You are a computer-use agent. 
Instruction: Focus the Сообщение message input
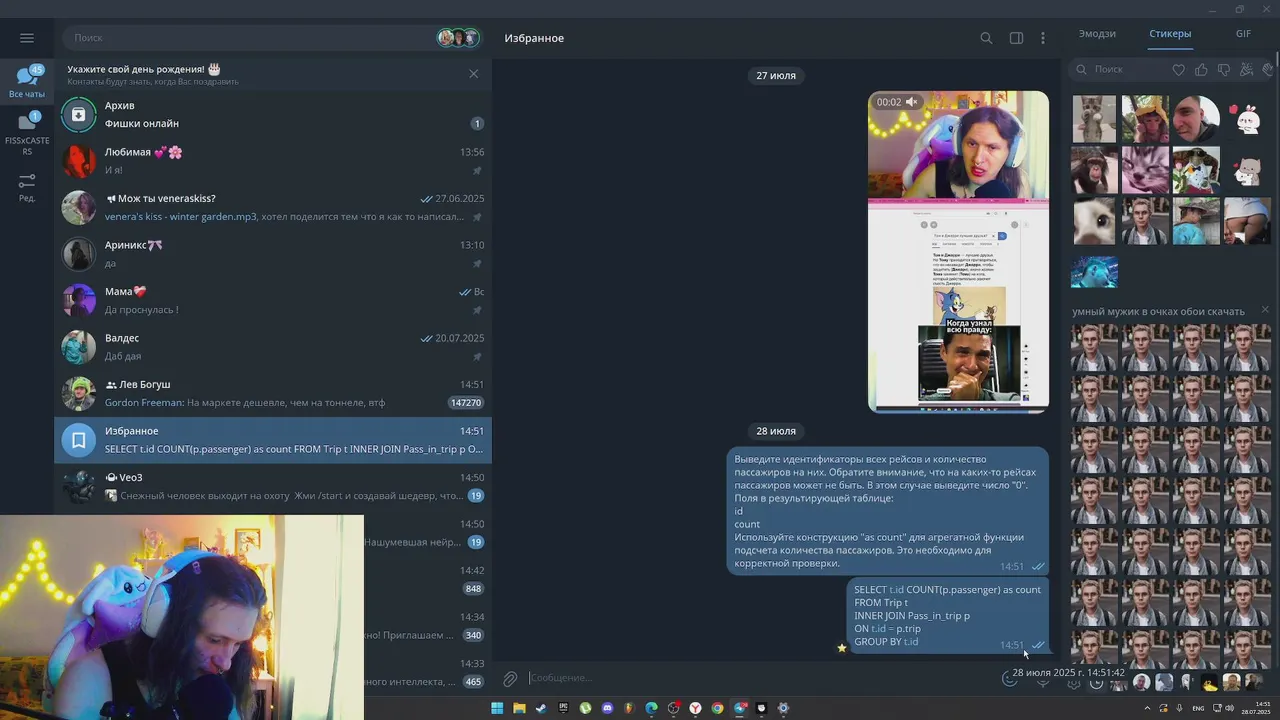pos(760,678)
